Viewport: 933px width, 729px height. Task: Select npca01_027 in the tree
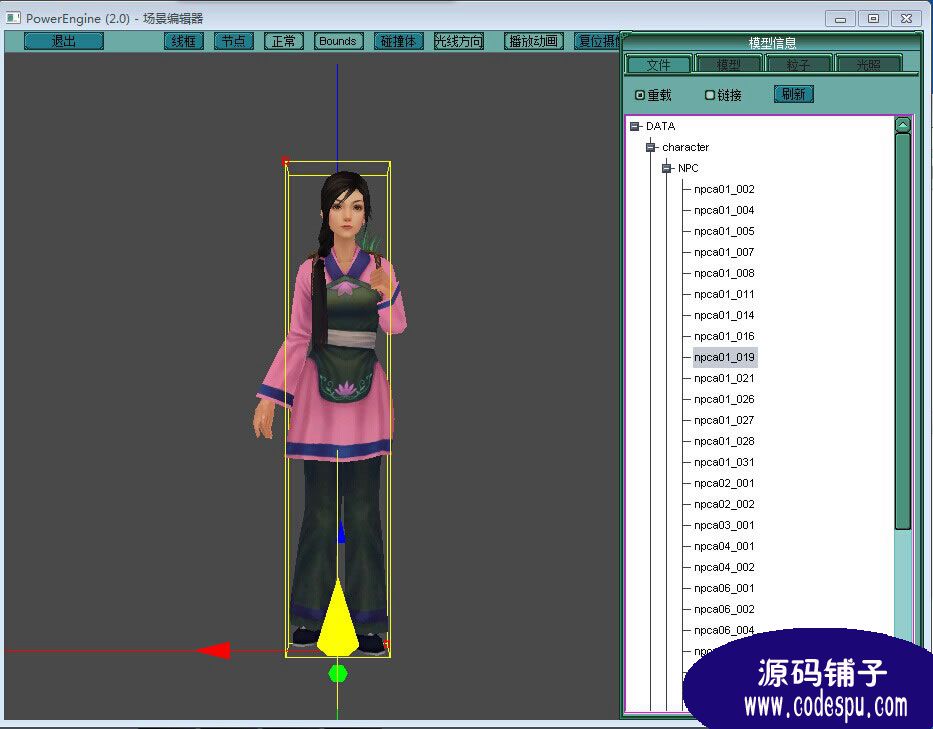pos(724,420)
